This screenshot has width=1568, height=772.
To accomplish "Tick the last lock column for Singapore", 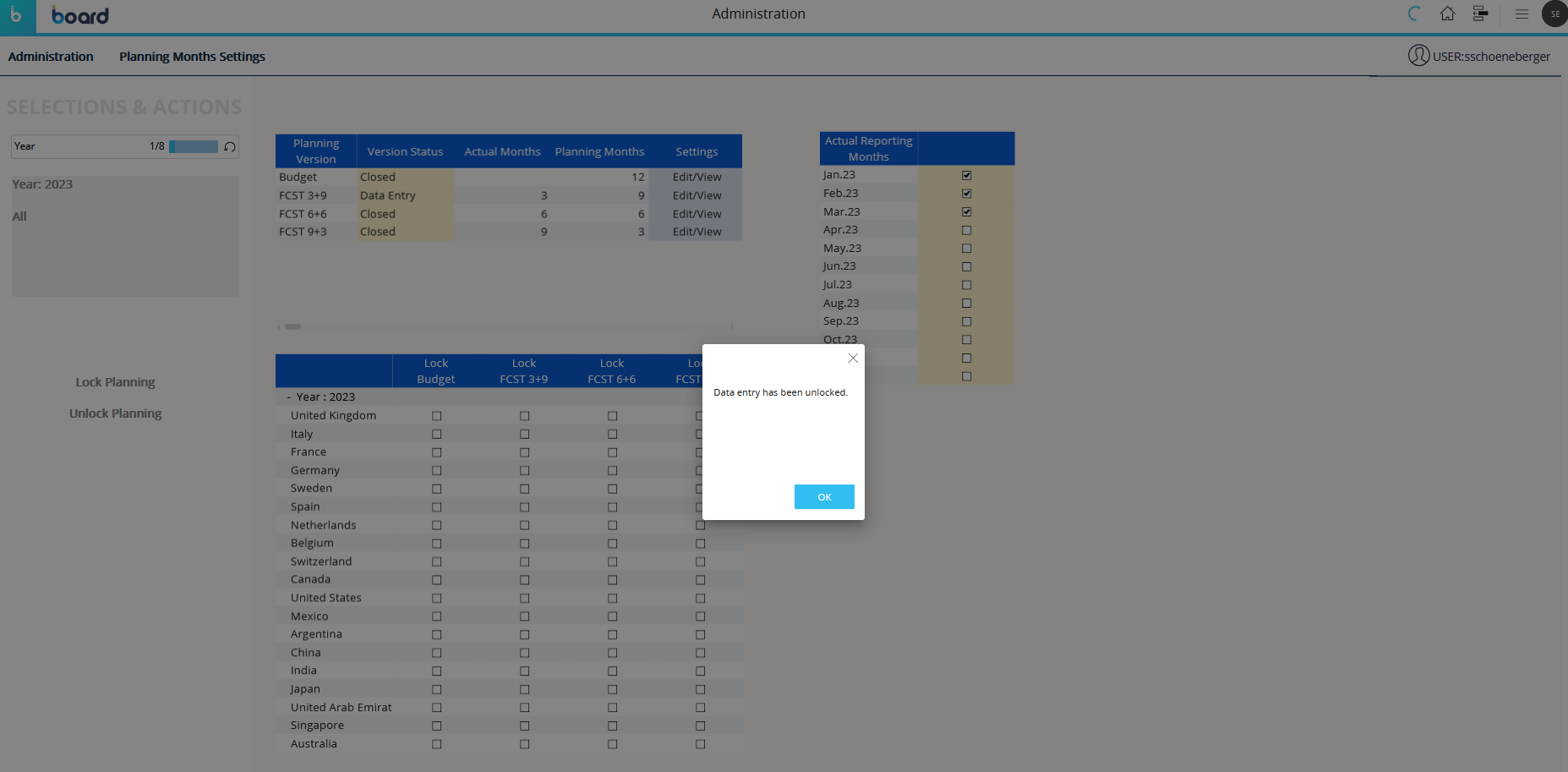I will (x=700, y=726).
